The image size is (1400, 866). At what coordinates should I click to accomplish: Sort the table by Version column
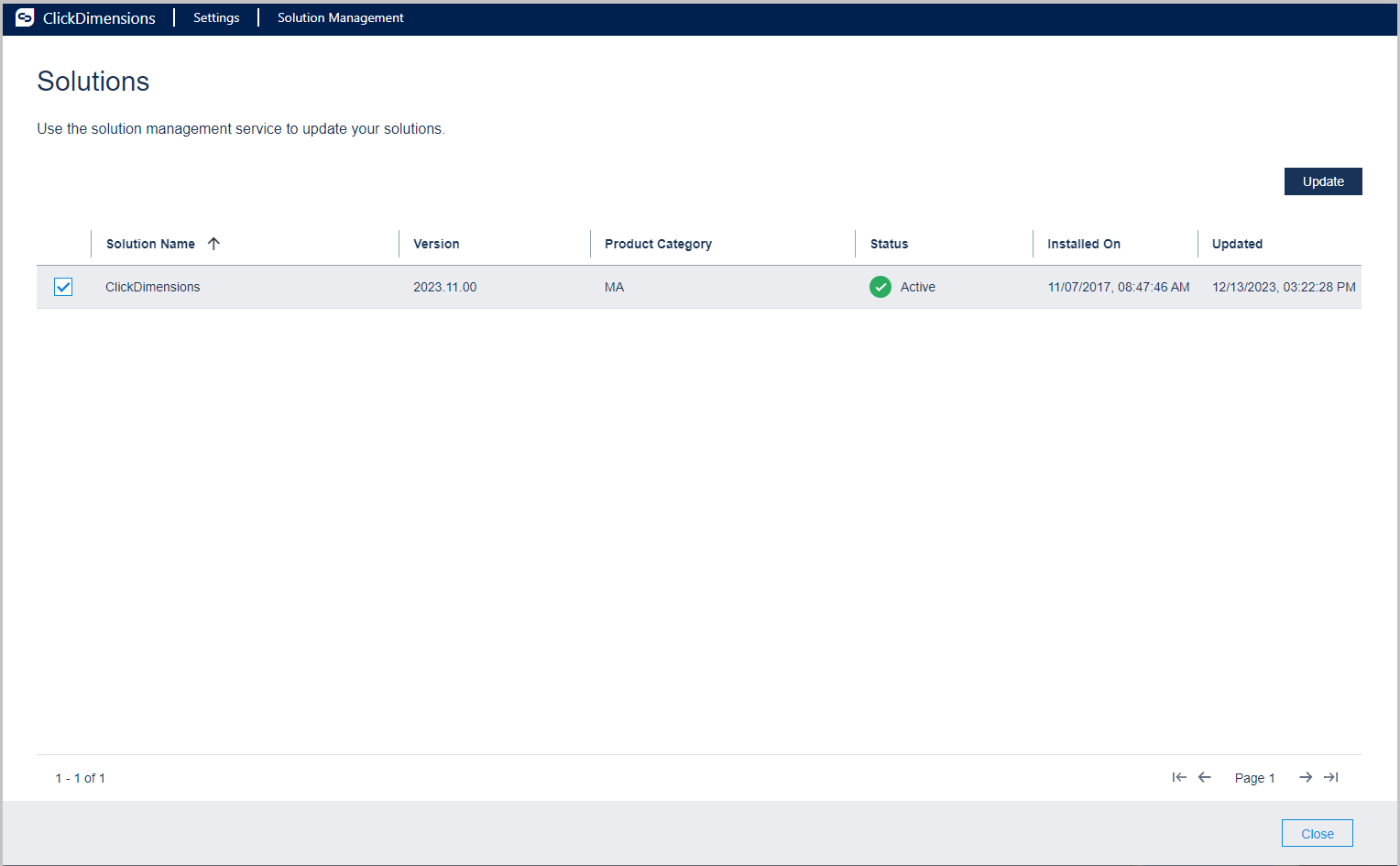pos(436,243)
